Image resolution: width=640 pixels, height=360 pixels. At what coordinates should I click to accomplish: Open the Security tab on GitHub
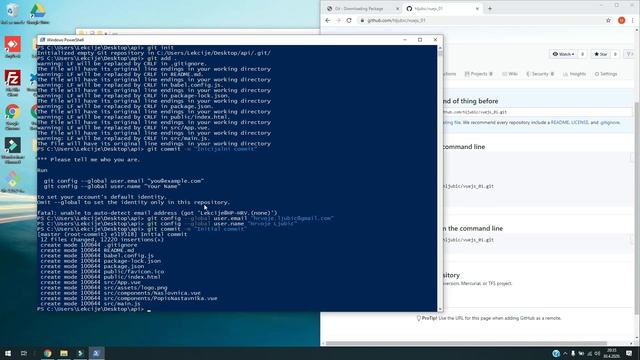click(x=540, y=74)
